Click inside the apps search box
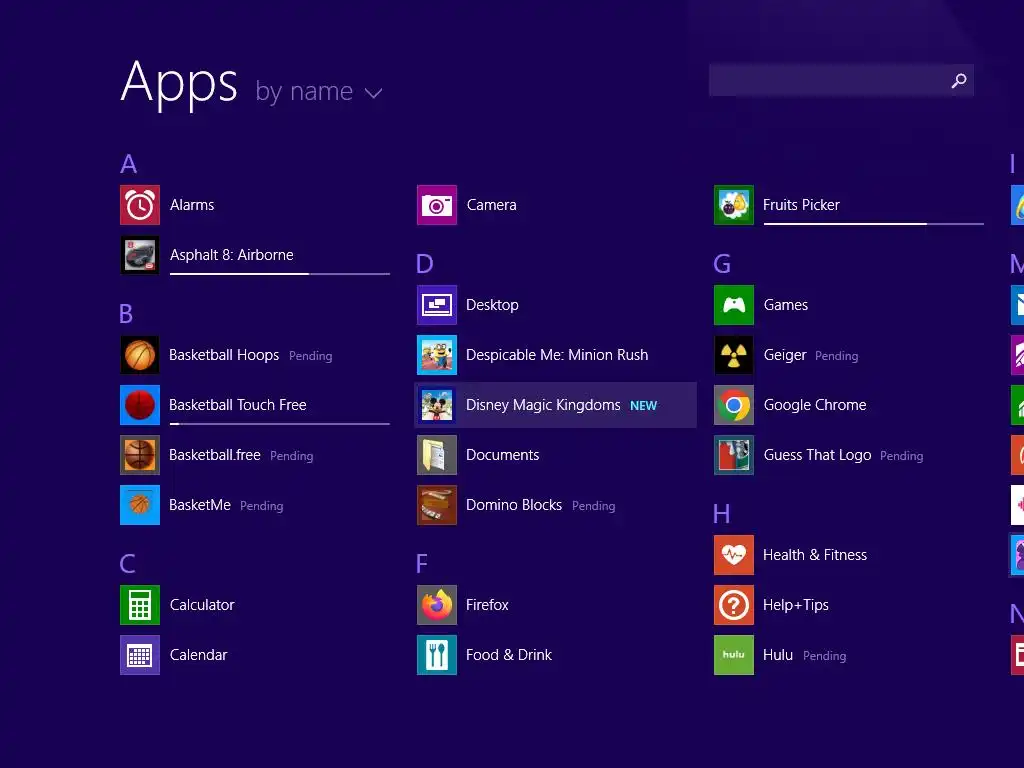This screenshot has width=1024, height=768. (841, 80)
